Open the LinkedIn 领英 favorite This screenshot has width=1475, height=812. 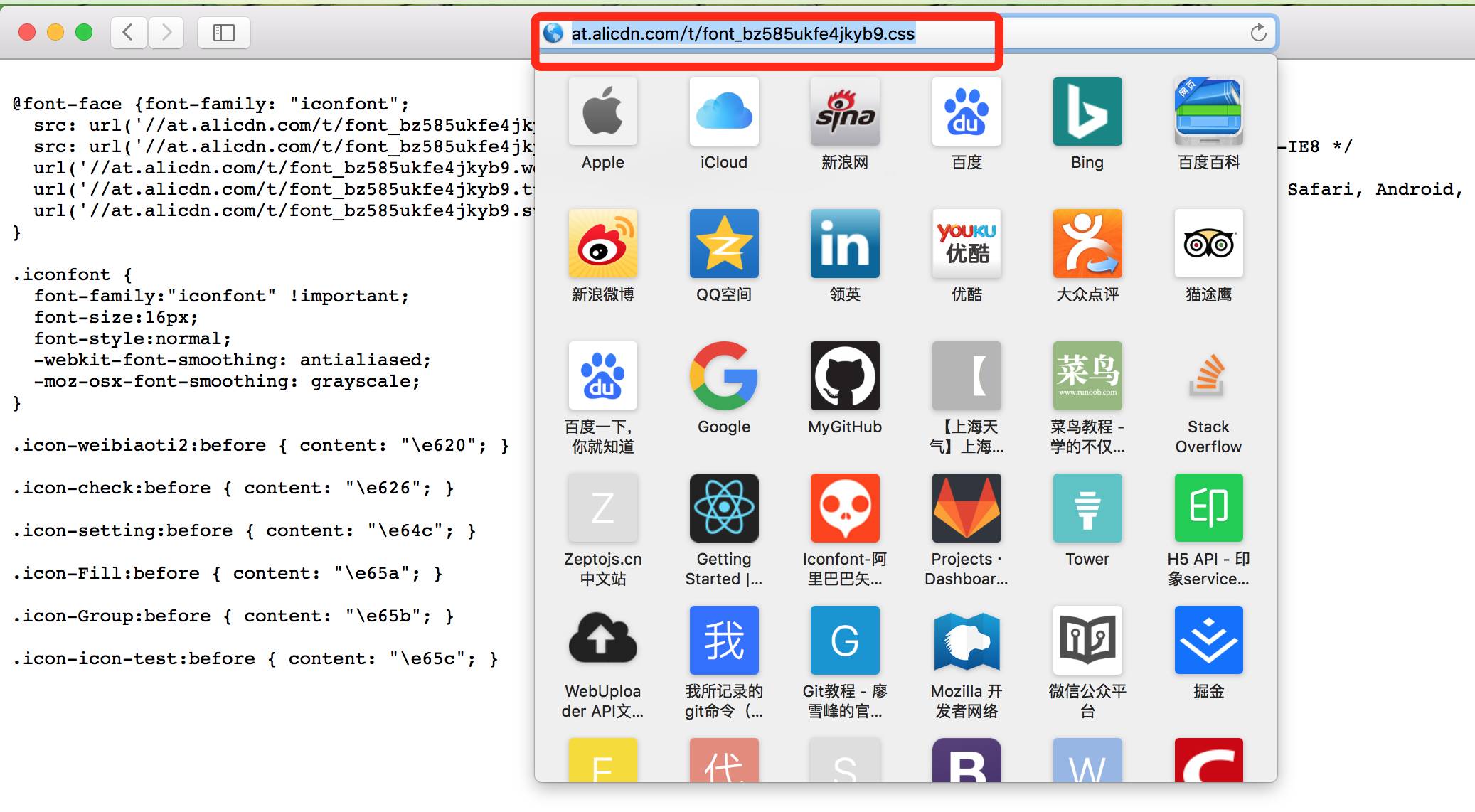point(845,244)
